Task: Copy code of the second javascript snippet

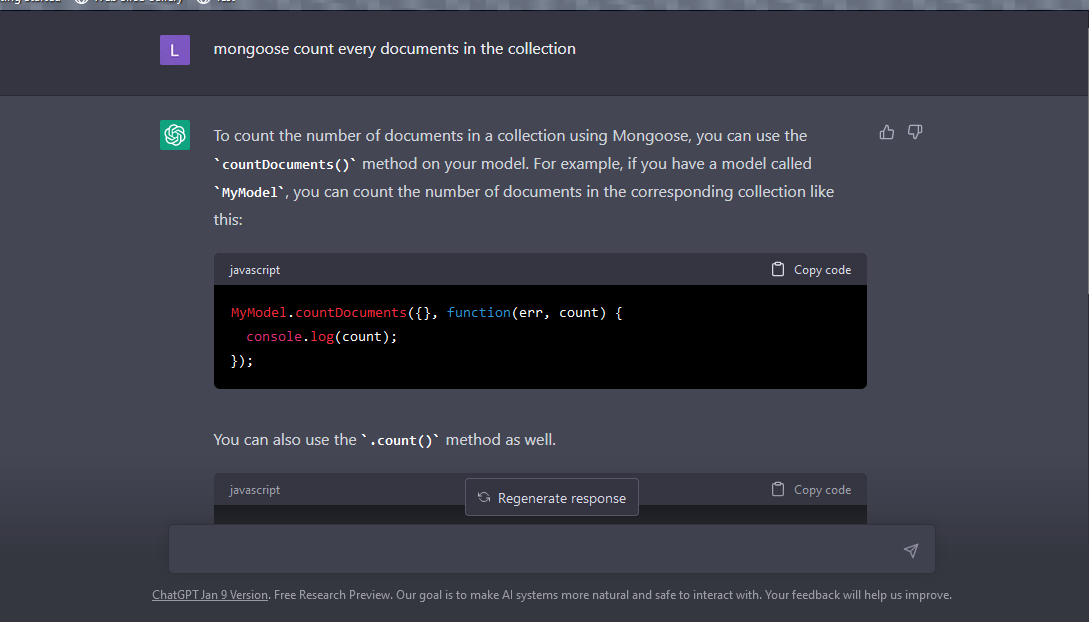Action: [x=811, y=489]
